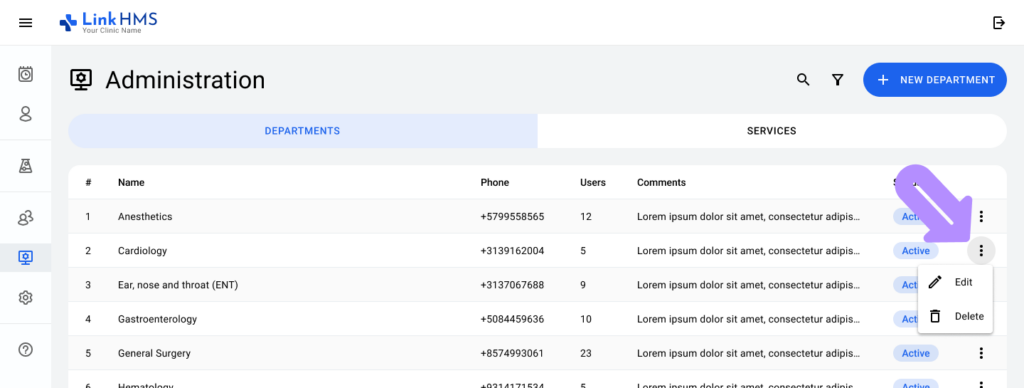This screenshot has width=1024, height=388.
Task: Open row actions for General Surgery
Action: tap(981, 353)
